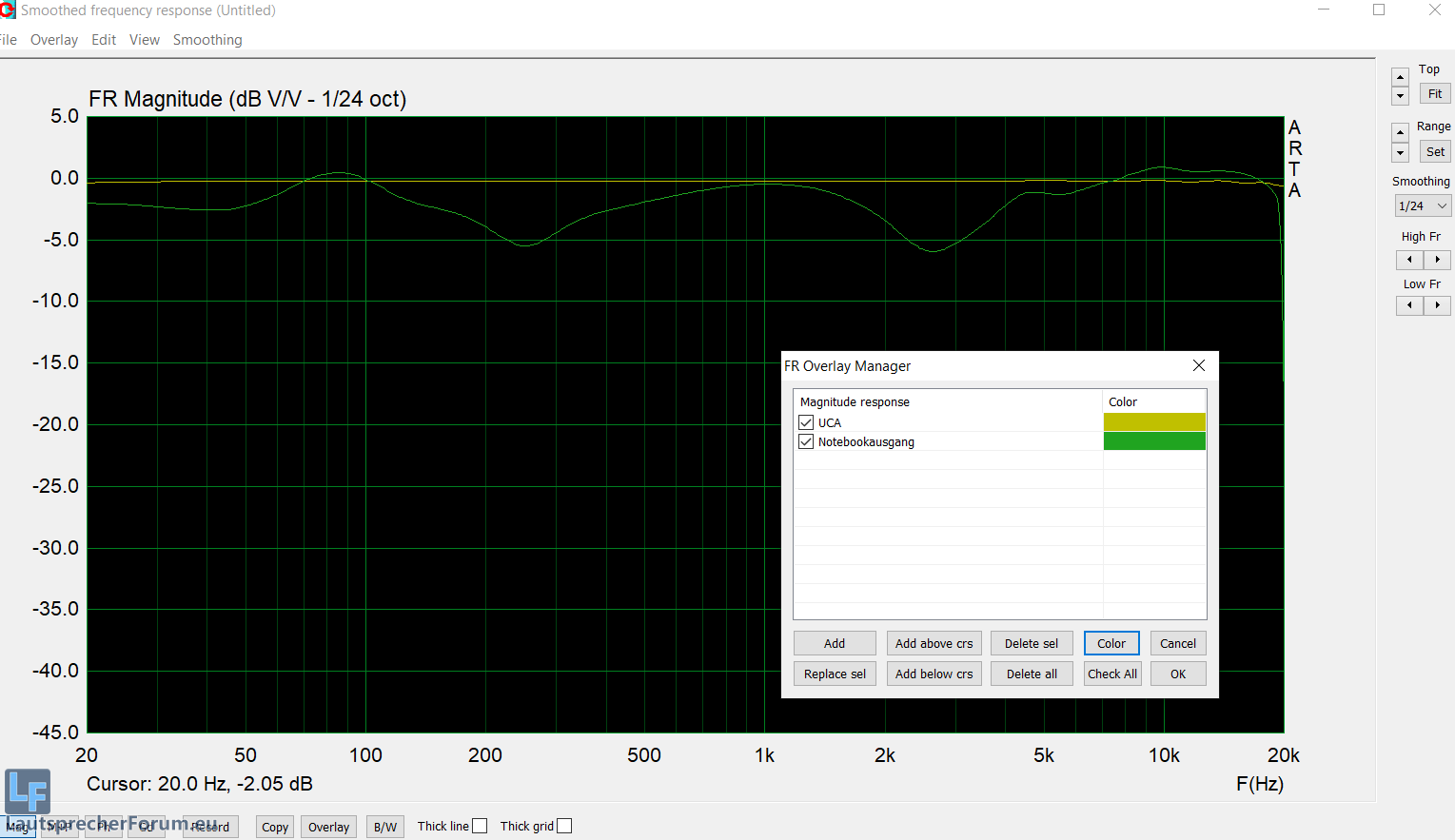Screen dimensions: 1455x840
Task: Click the Delete all button
Action: [x=1032, y=674]
